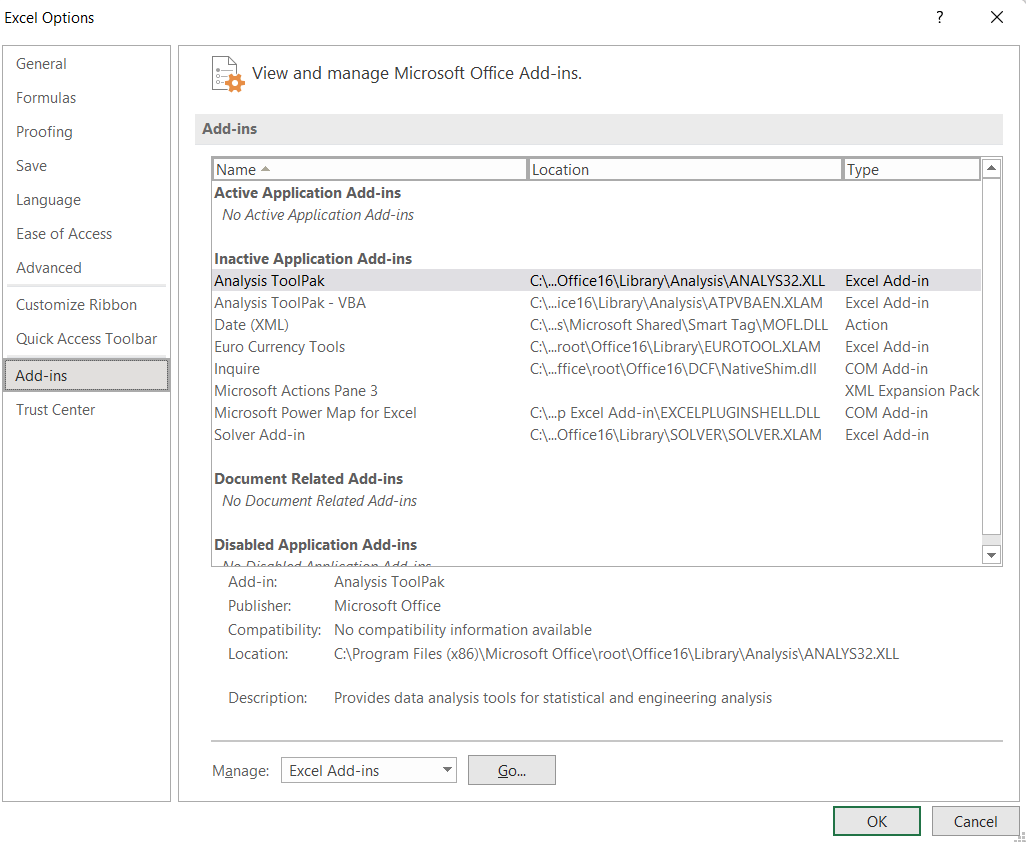This screenshot has width=1026, height=842.
Task: Select the Date (XML) add-in
Action: click(x=250, y=324)
